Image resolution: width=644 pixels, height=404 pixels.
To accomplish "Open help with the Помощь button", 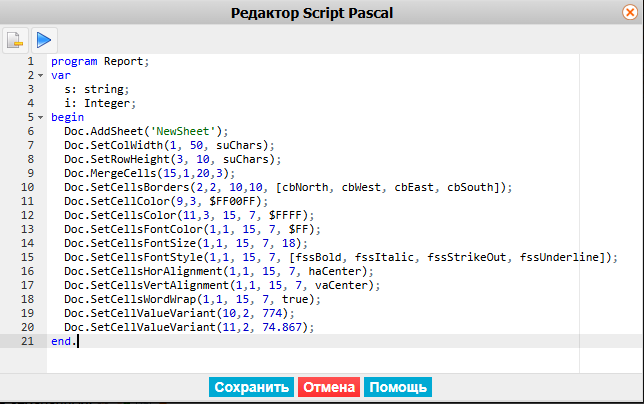I will [398, 387].
